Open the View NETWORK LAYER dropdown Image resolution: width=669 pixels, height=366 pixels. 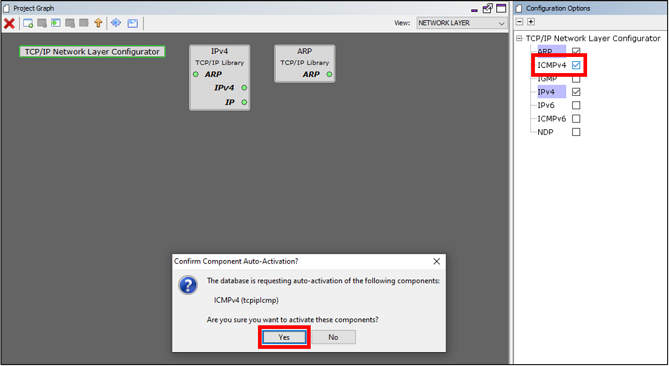coord(462,23)
